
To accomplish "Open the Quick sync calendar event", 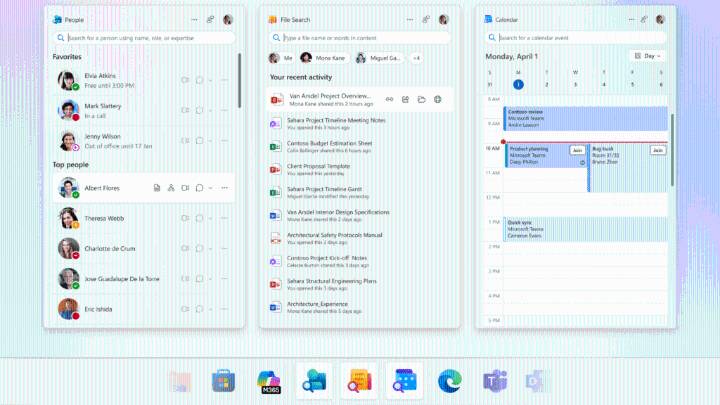I will [x=585, y=229].
